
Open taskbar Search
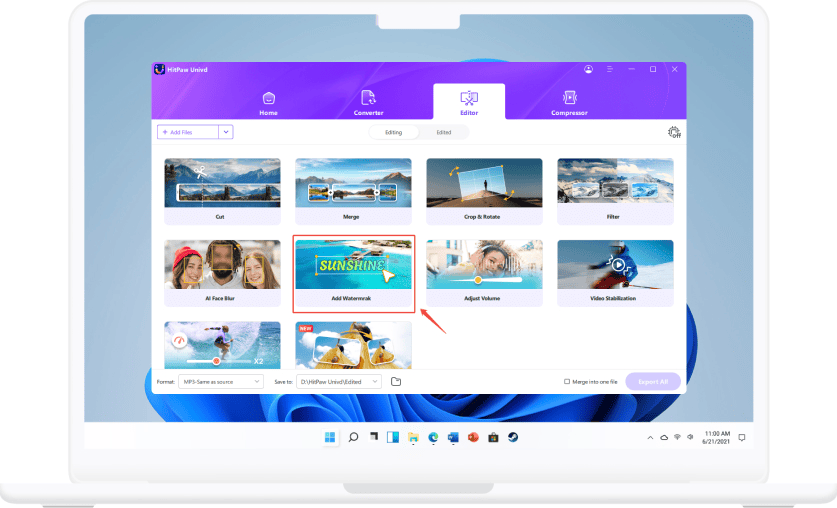353,438
